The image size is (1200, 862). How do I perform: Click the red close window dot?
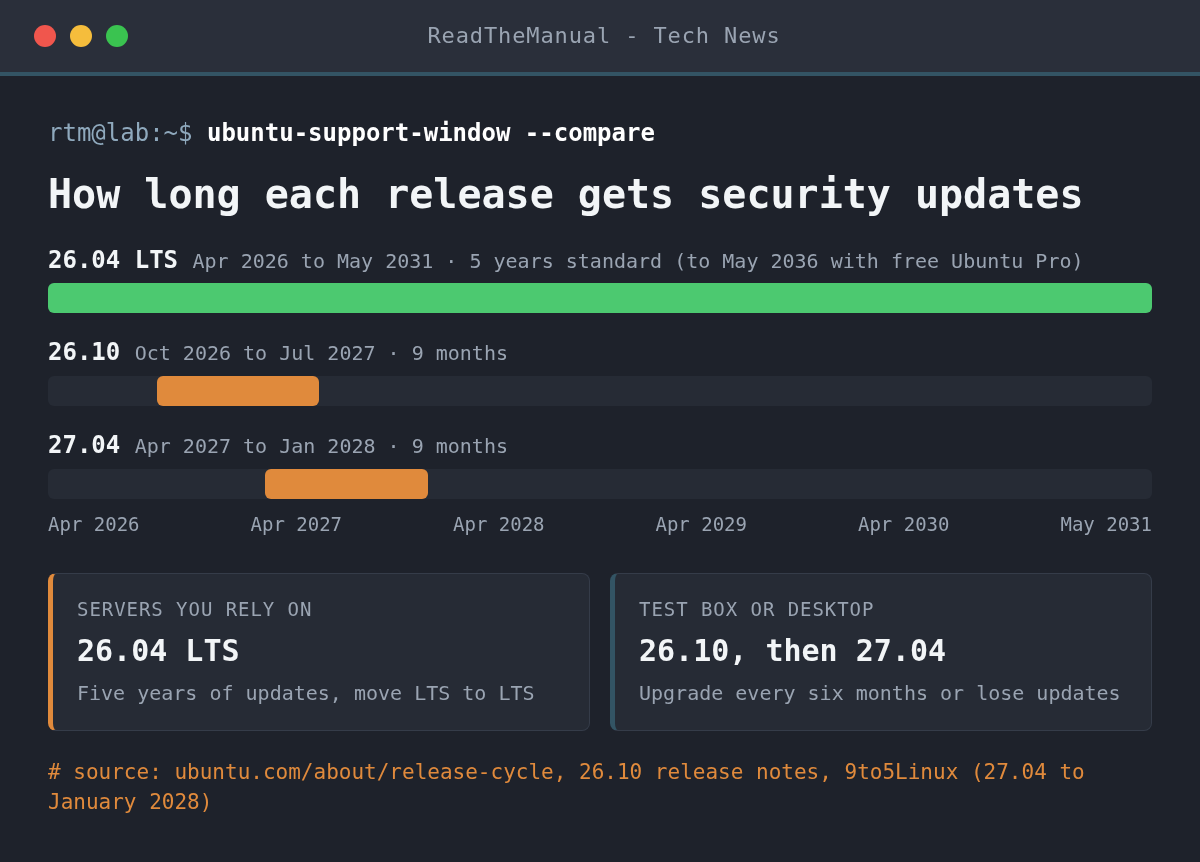pos(45,36)
